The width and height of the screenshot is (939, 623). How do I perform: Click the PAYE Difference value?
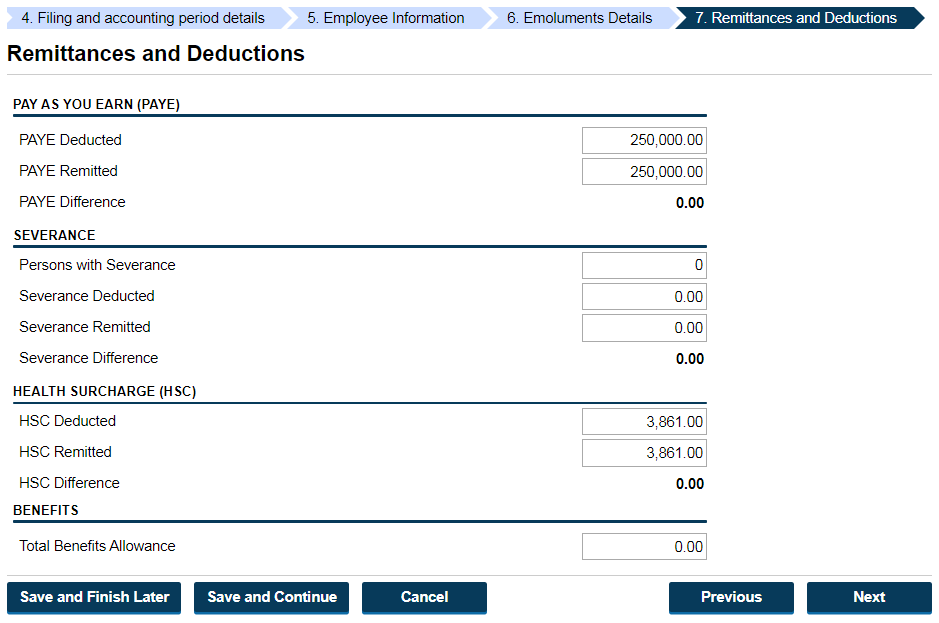pos(689,203)
